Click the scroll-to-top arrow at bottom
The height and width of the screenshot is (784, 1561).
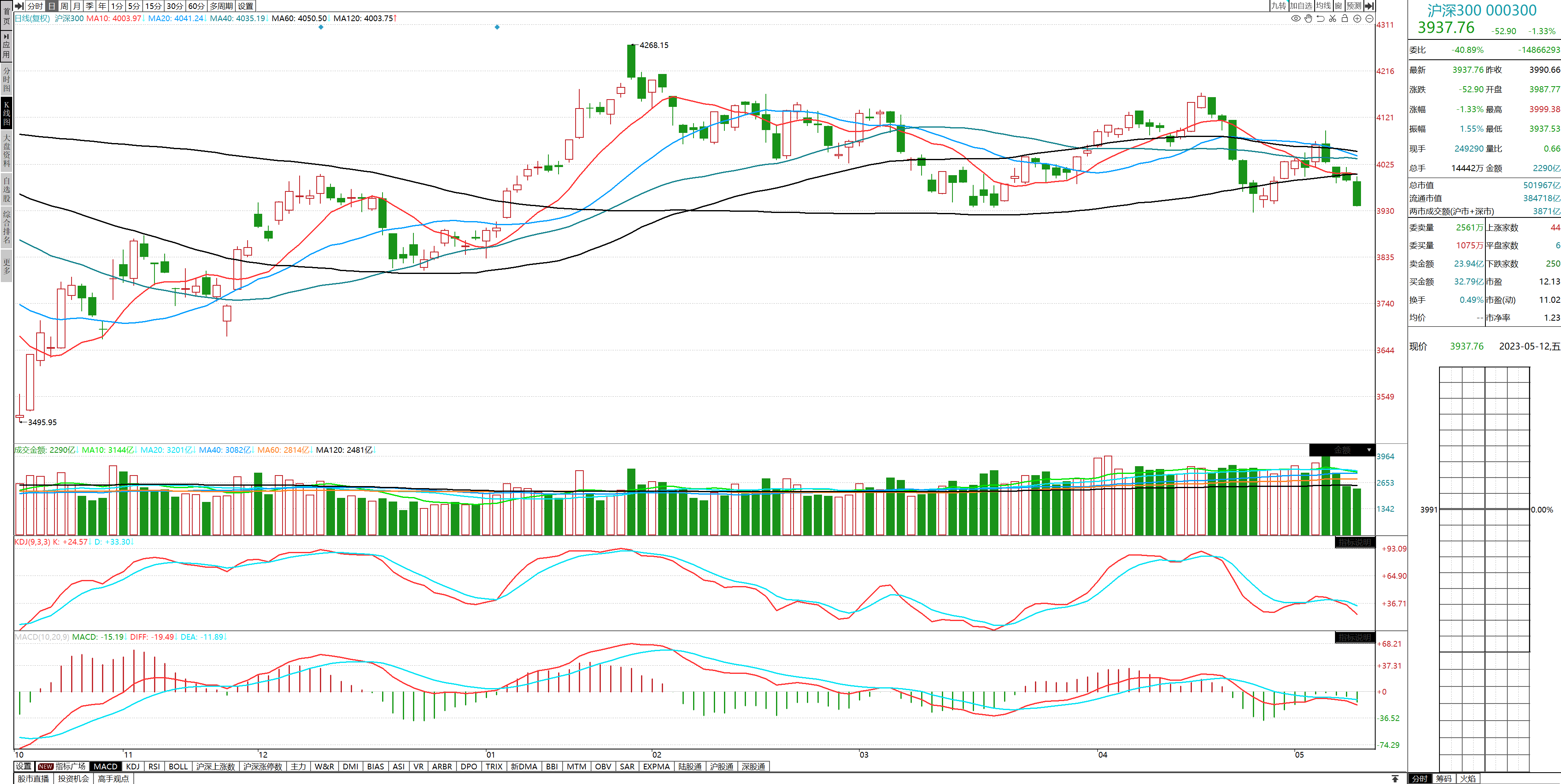(1395, 779)
